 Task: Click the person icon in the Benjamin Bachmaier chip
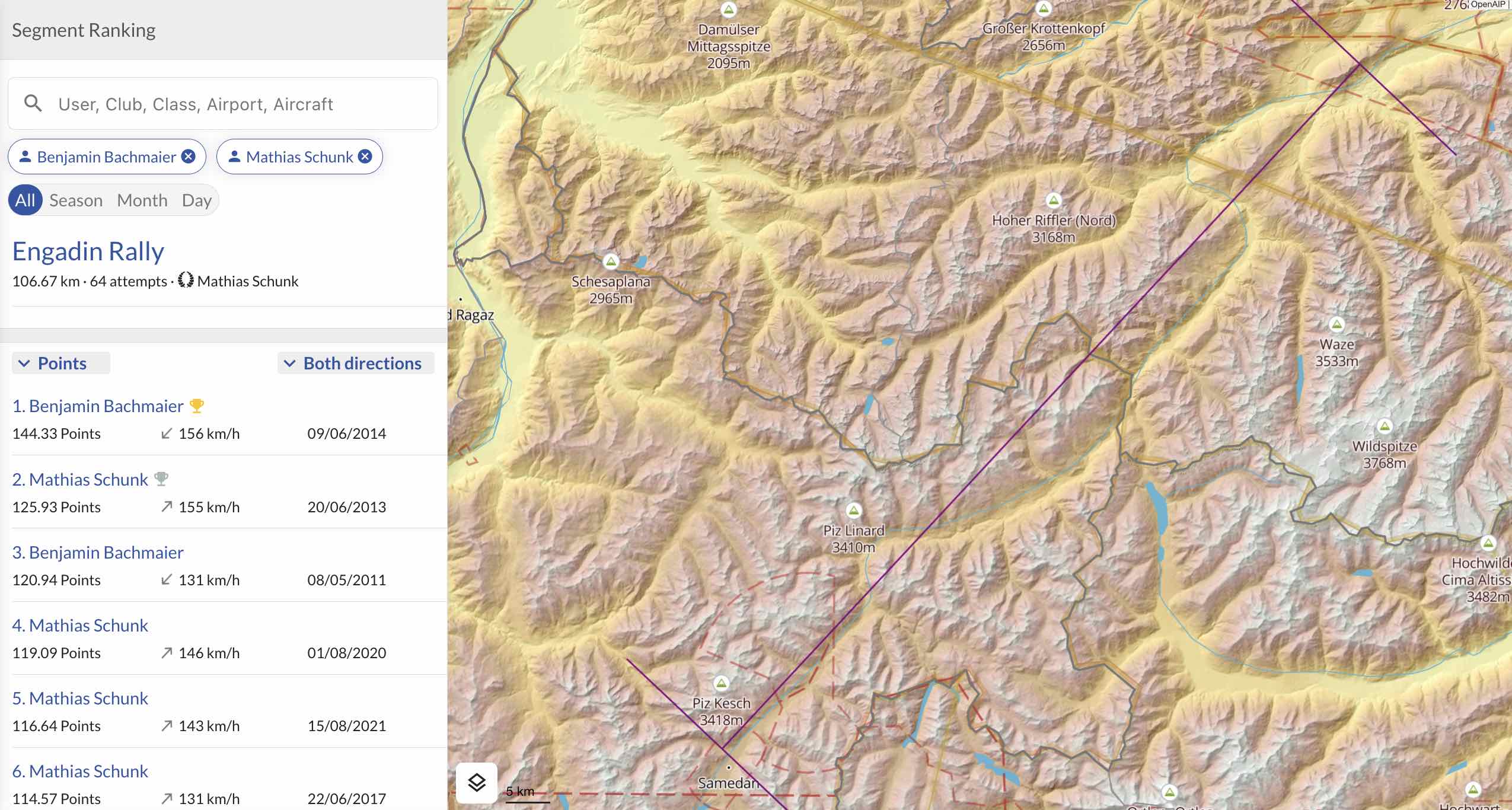tap(25, 157)
